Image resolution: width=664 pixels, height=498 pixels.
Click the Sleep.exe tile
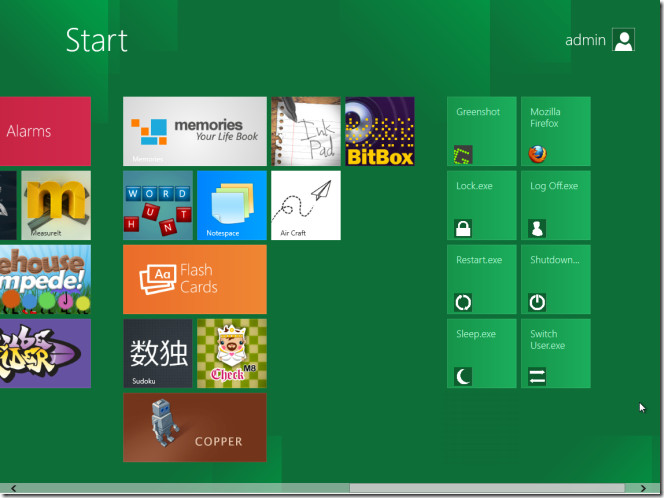point(481,353)
